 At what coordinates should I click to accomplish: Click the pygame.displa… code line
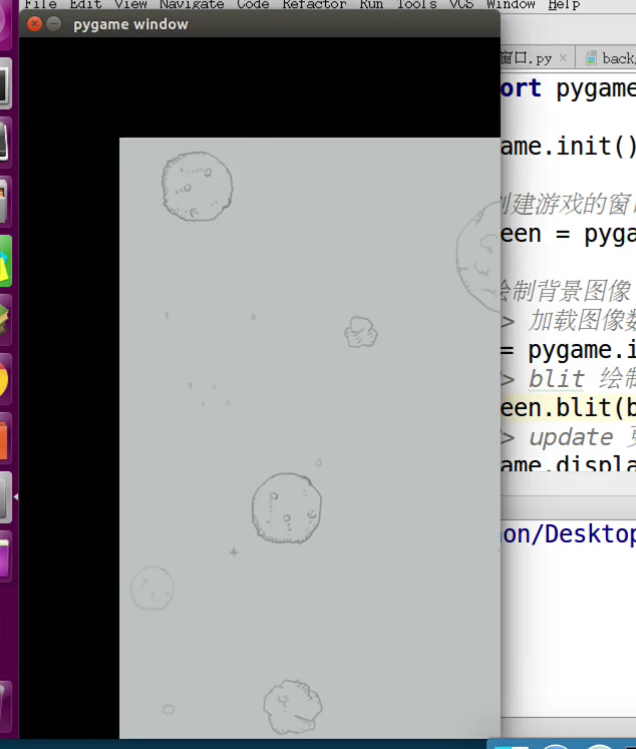click(568, 462)
